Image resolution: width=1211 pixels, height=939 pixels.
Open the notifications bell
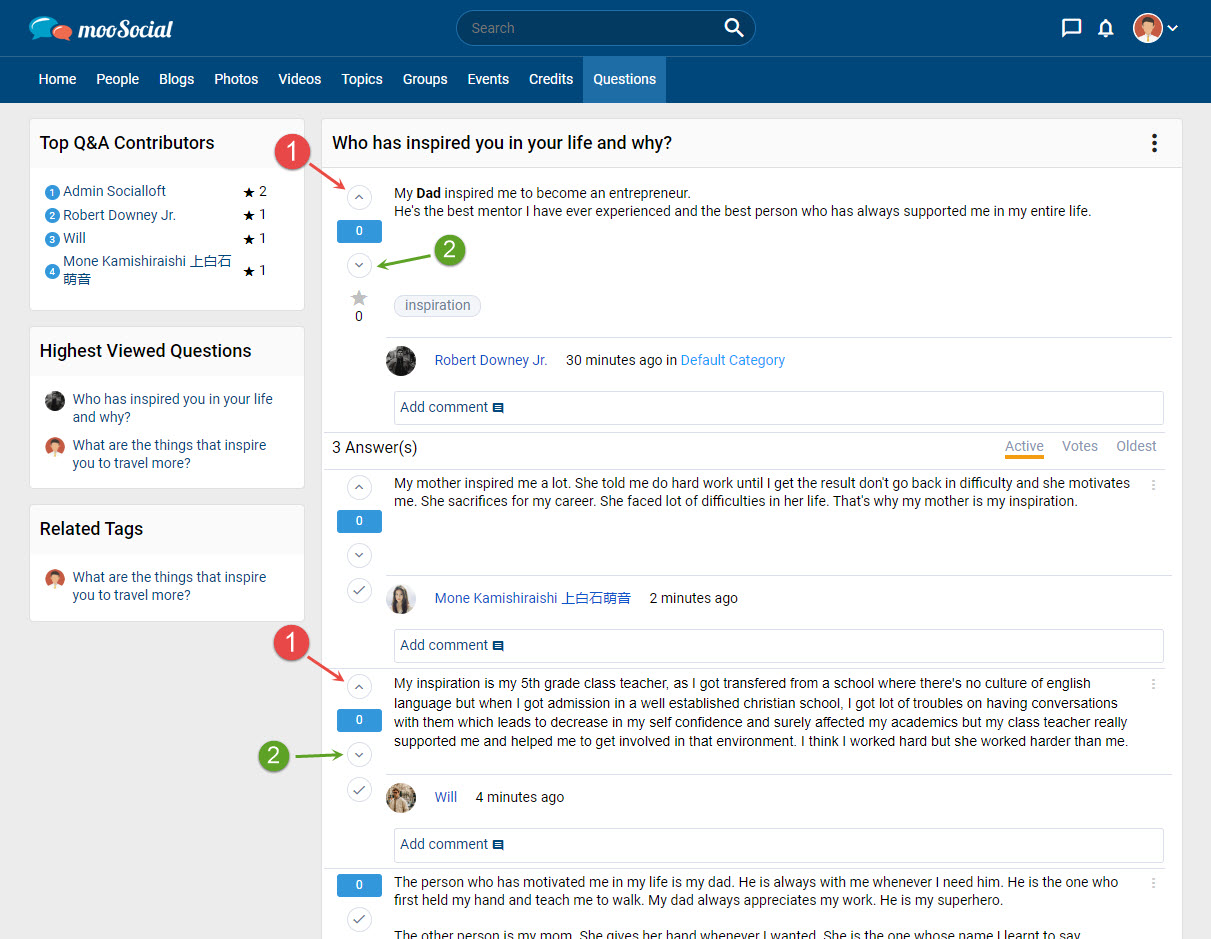point(1105,28)
